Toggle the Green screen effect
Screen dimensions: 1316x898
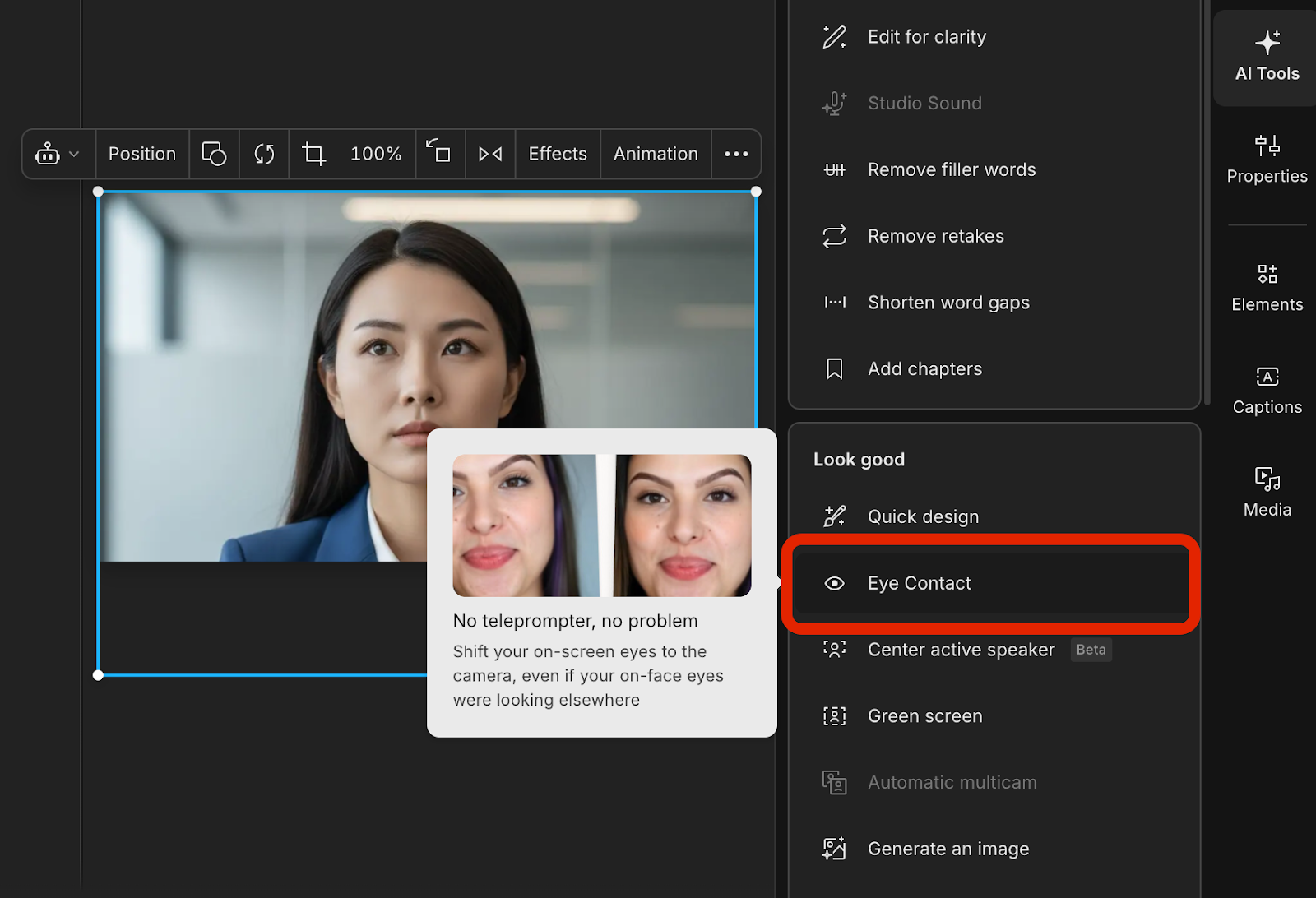pos(924,716)
